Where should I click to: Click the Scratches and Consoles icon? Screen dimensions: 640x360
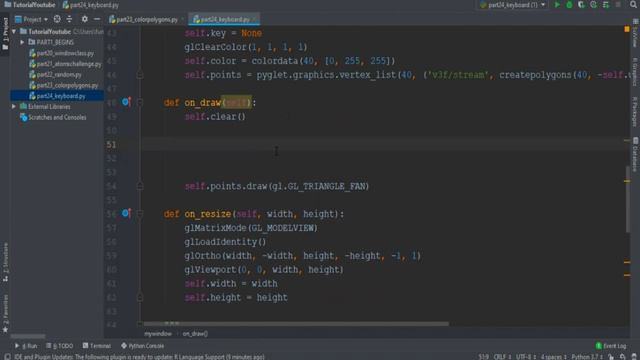click(24, 118)
